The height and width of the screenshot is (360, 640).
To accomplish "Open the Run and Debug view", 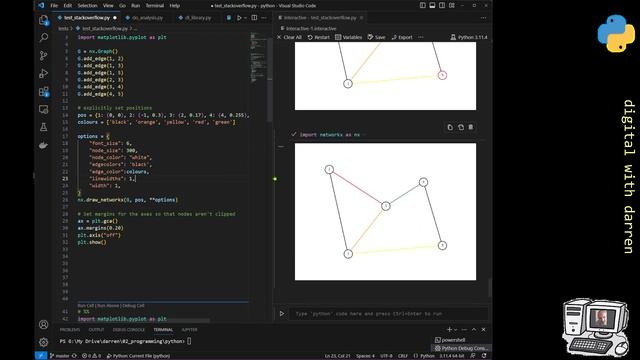I will coord(43,73).
